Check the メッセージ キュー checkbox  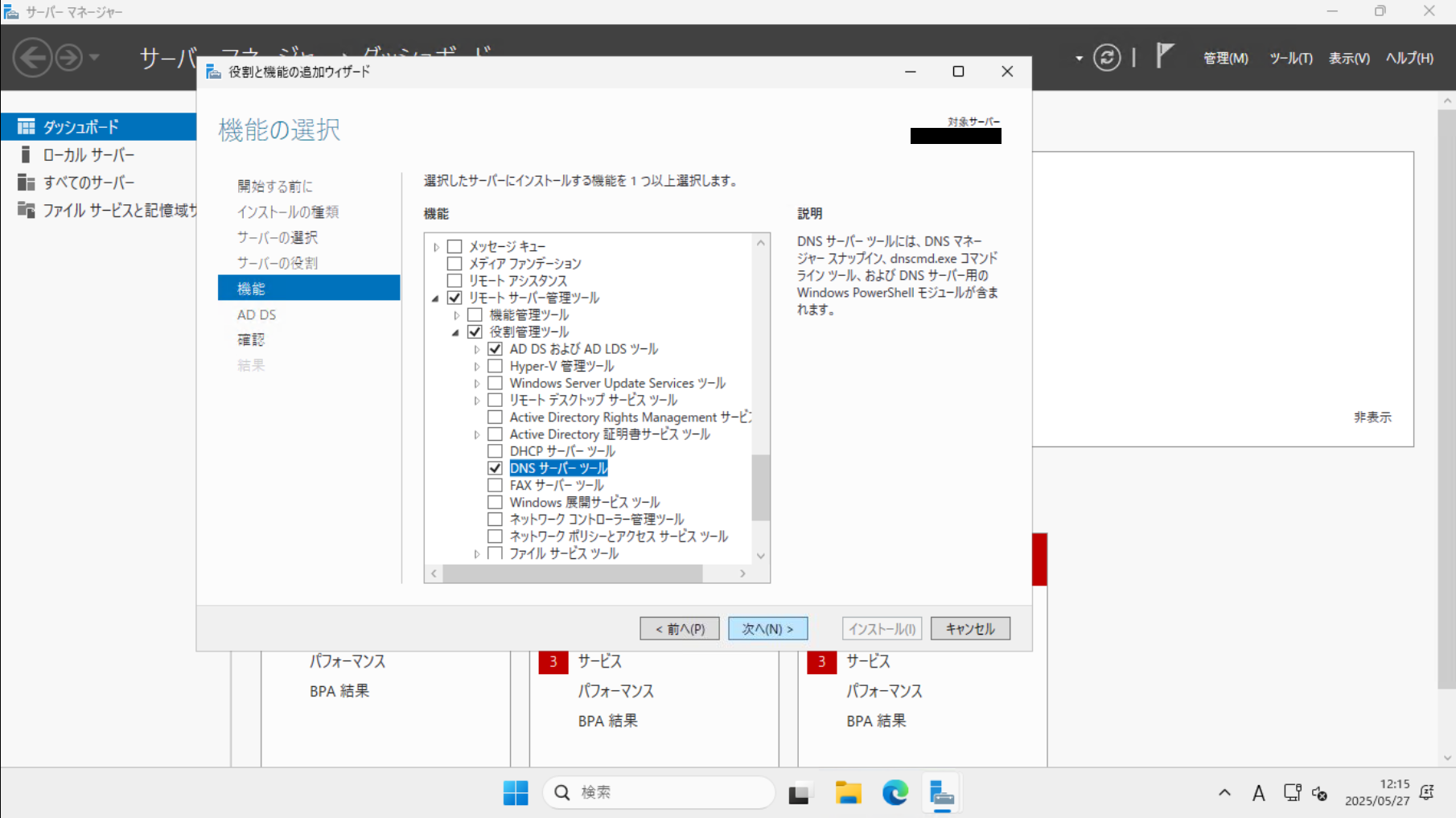click(454, 246)
